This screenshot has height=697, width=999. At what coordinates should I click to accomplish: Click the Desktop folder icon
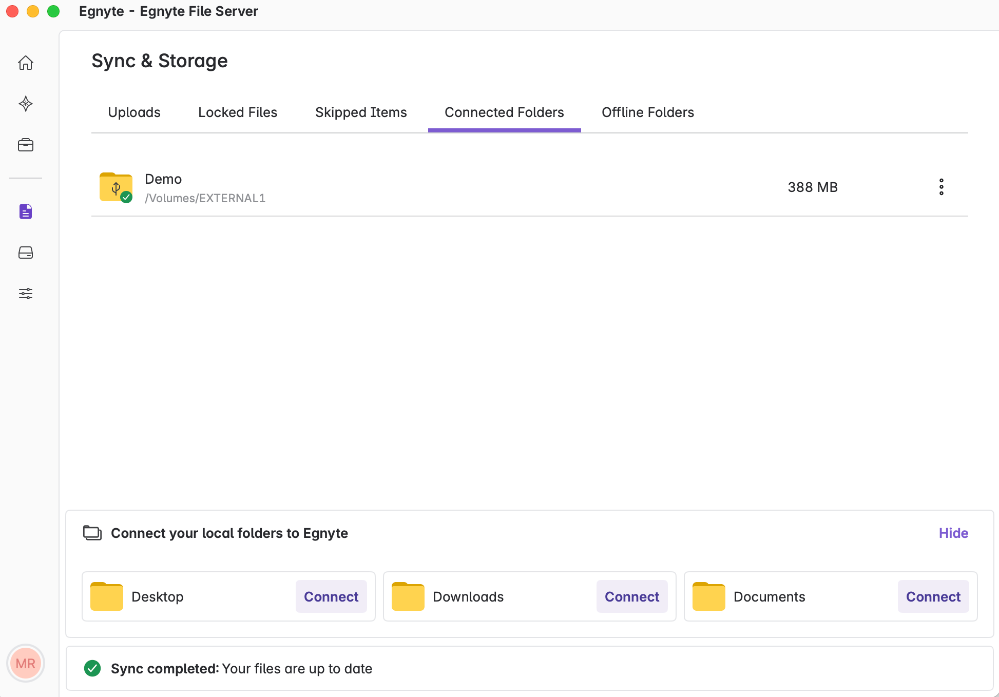tap(106, 596)
